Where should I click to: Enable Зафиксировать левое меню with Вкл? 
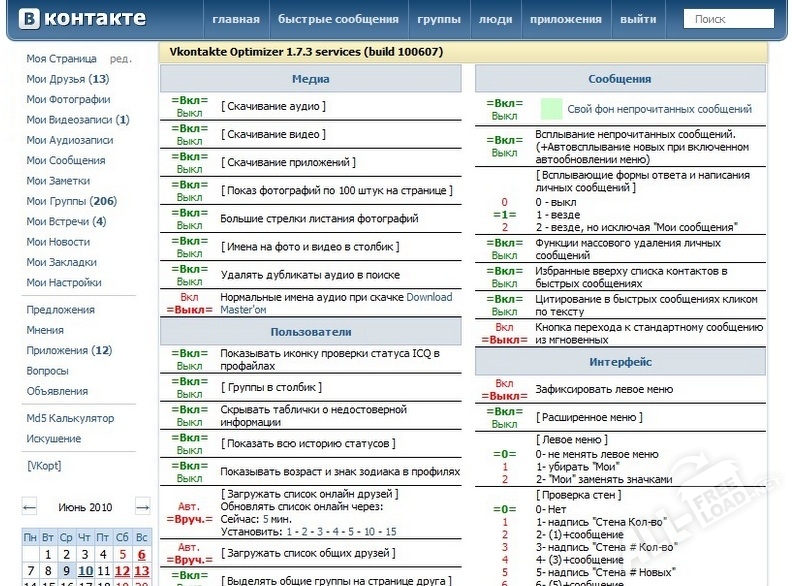(505, 383)
